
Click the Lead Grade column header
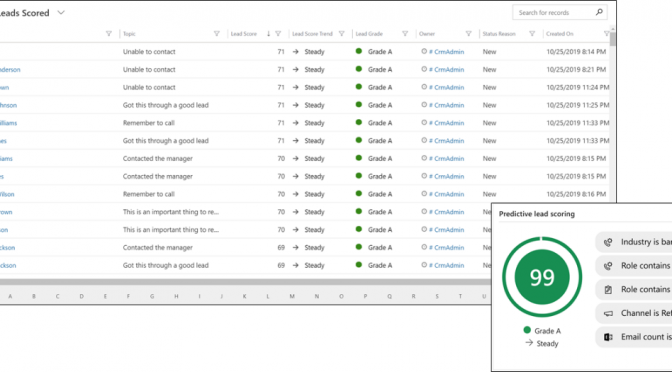(369, 34)
